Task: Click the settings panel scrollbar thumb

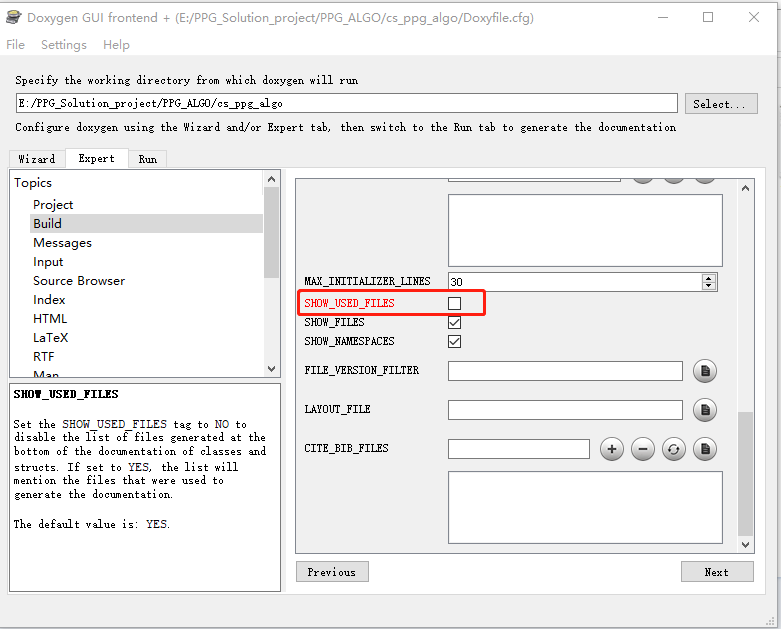Action: coord(746,473)
